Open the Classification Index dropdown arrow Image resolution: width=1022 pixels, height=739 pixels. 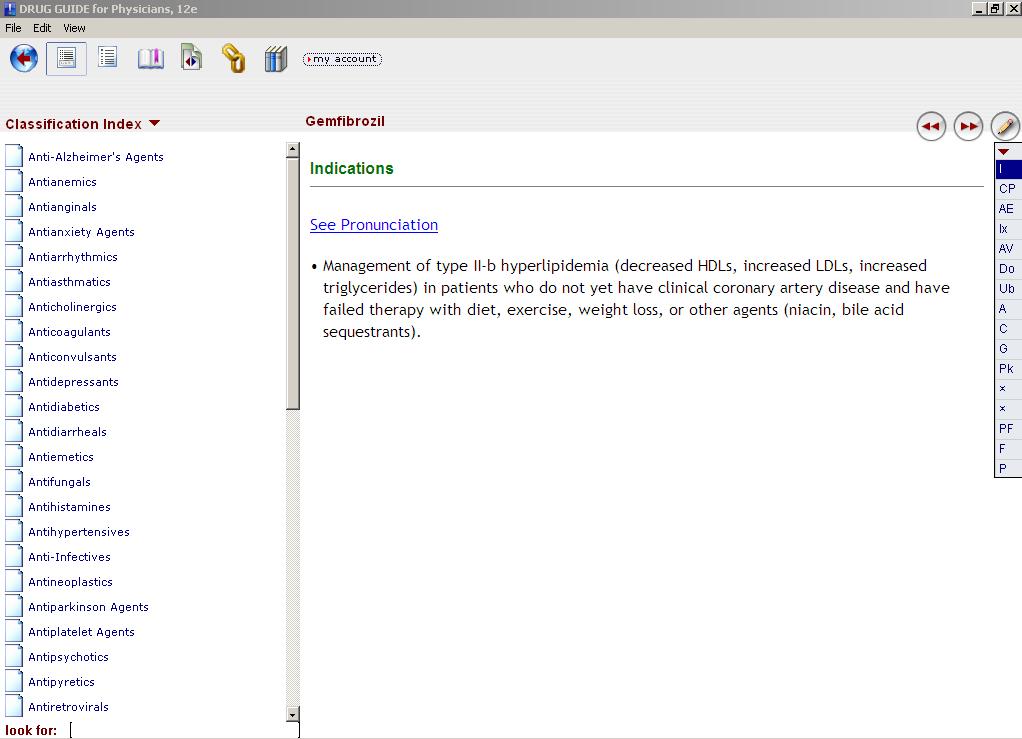tap(154, 124)
